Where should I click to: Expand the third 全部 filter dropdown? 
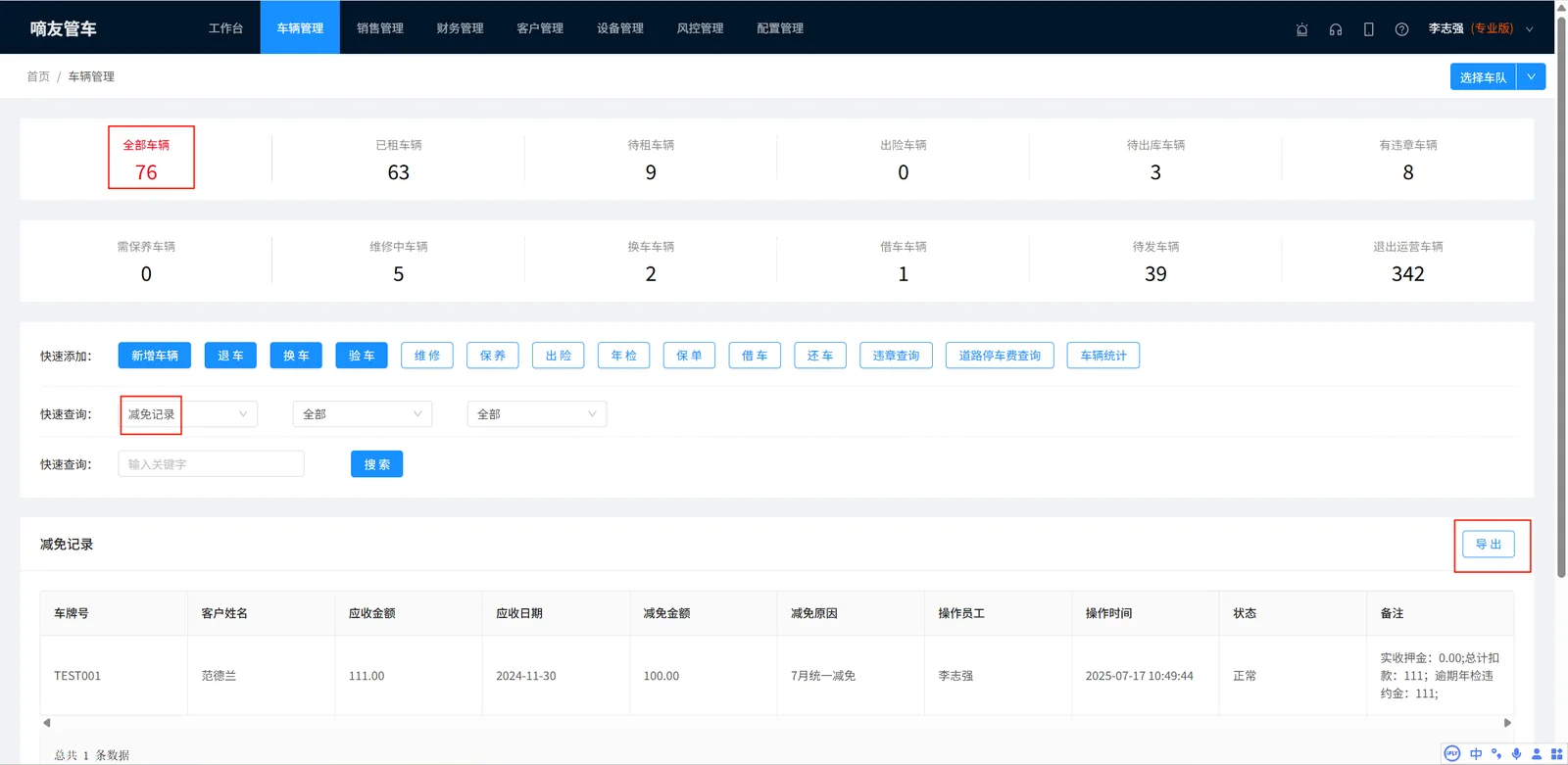(537, 414)
